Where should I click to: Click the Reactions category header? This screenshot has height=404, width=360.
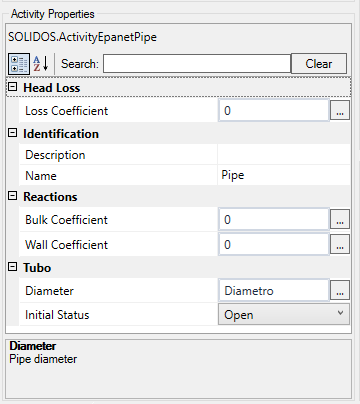pos(50,197)
